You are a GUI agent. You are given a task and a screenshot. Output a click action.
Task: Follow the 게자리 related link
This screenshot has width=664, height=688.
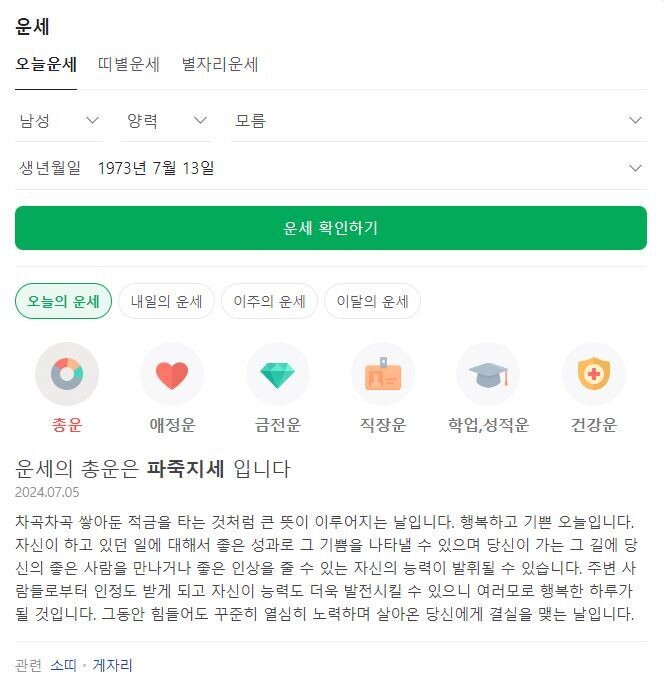tap(112, 666)
